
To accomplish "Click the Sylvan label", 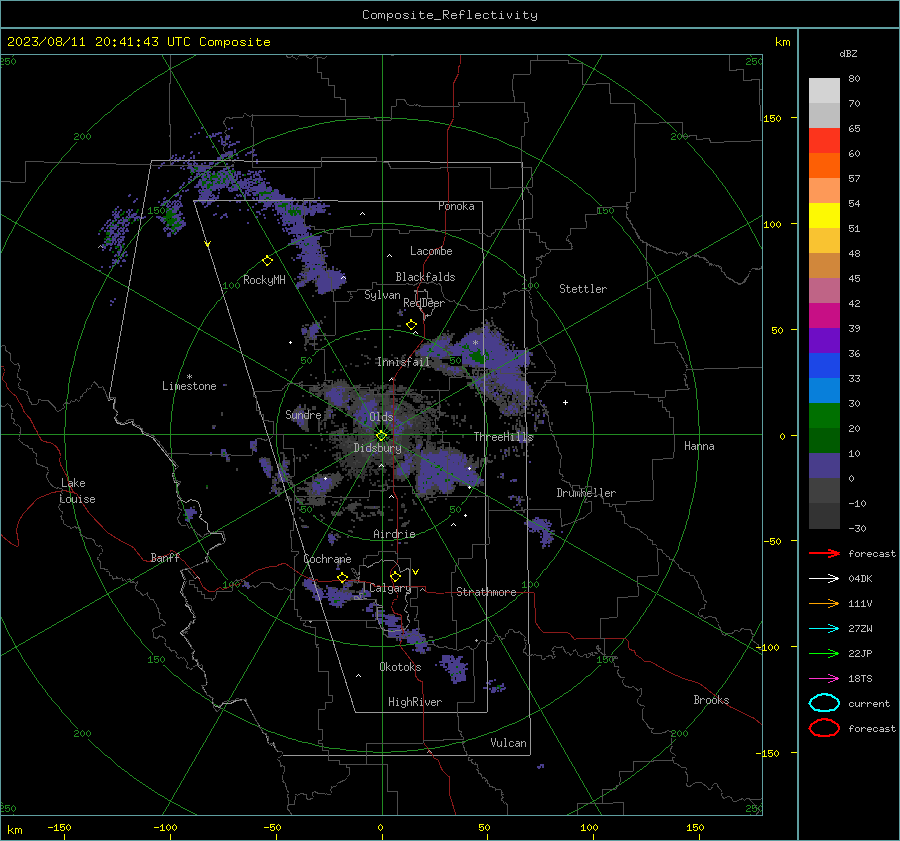I will click(x=382, y=295).
